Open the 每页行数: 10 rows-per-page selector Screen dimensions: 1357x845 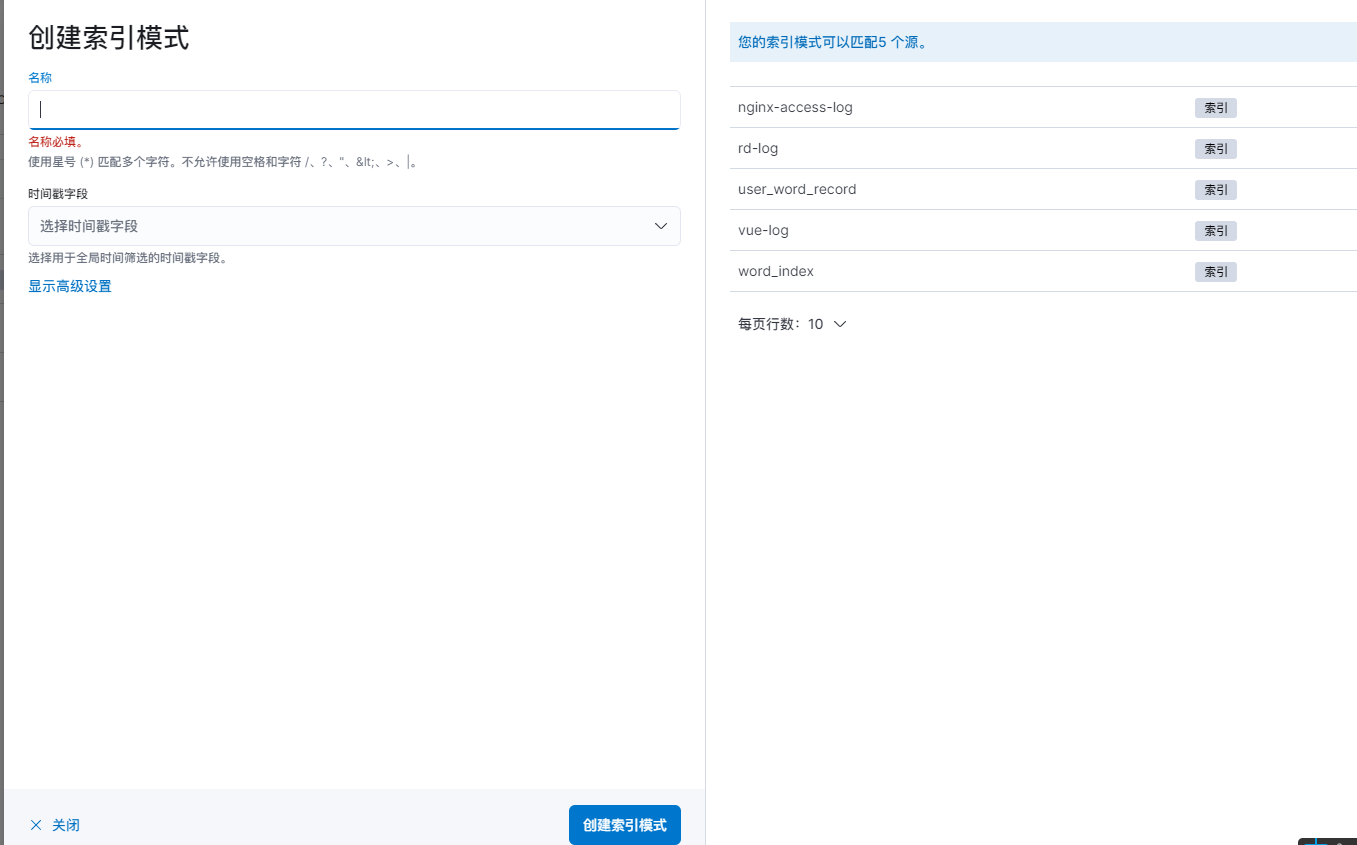pyautogui.click(x=793, y=324)
